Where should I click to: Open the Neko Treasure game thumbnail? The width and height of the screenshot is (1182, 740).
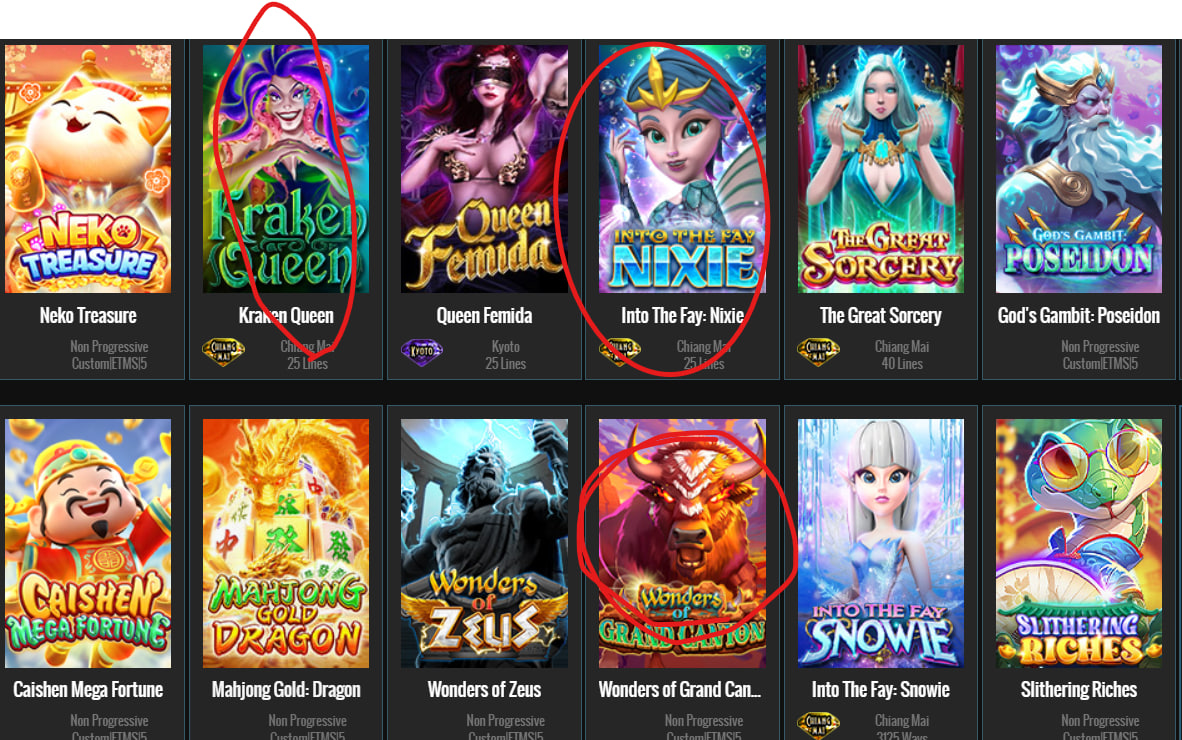coord(87,169)
